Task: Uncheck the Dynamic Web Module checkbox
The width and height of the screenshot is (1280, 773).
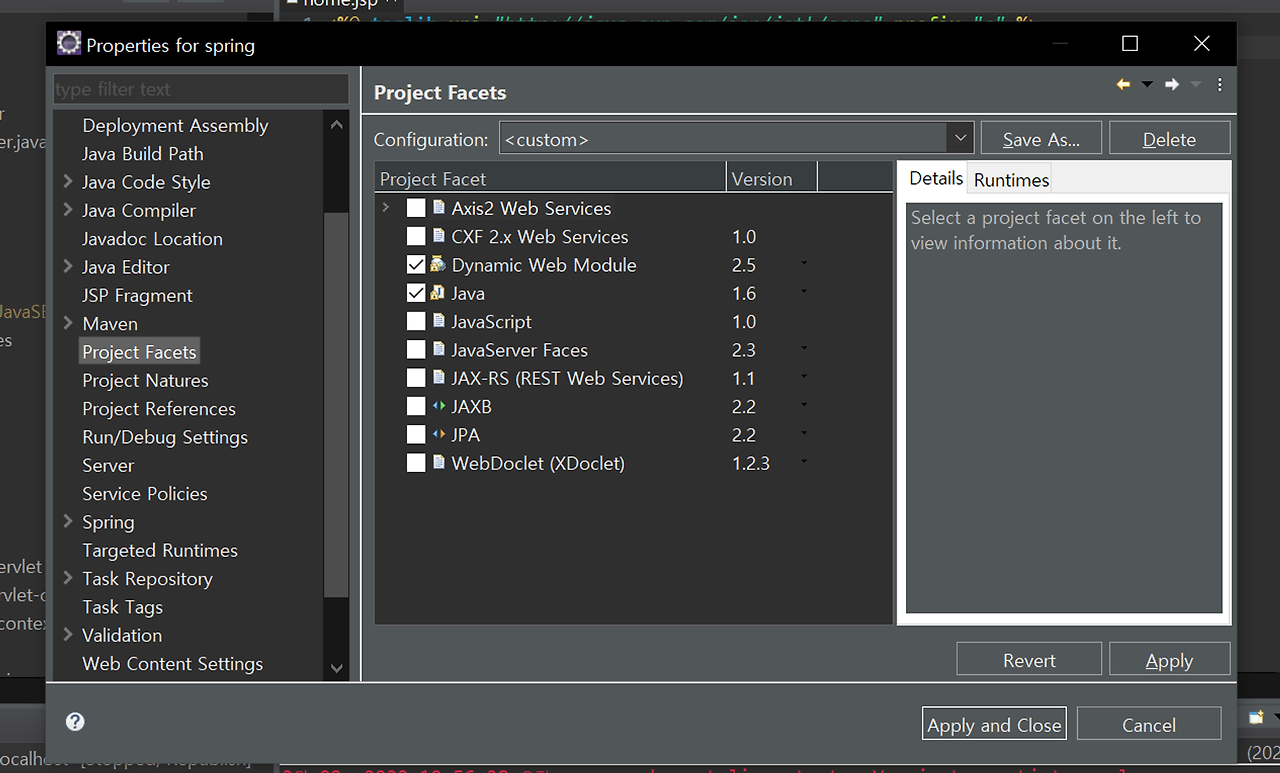Action: (x=416, y=265)
